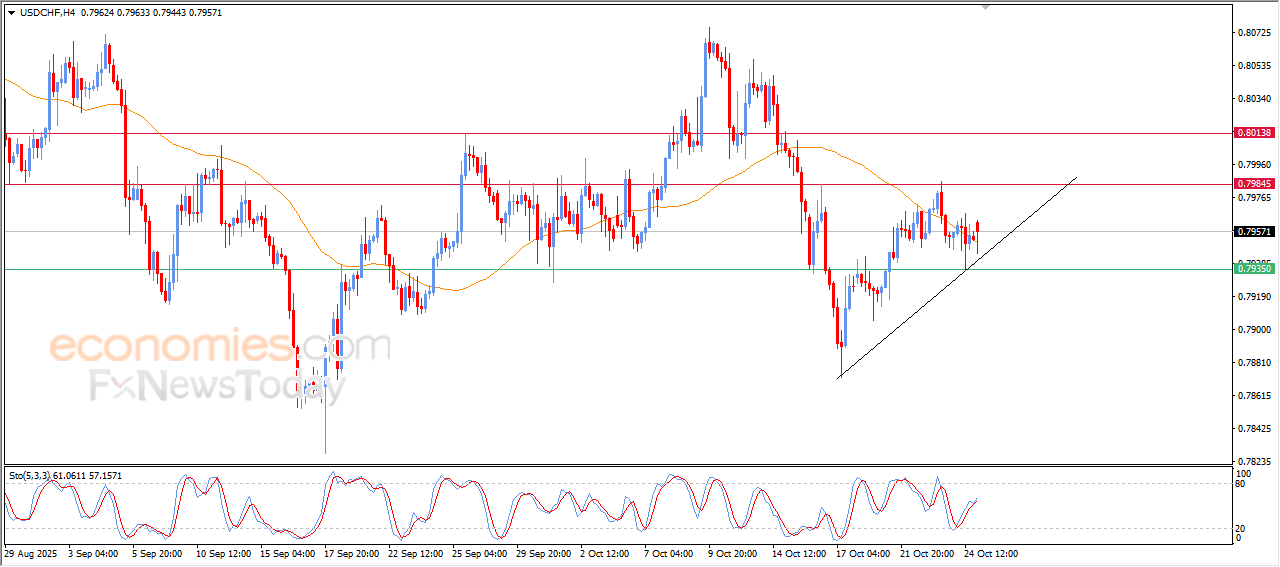Click the 0.78810 price axis label
Image resolution: width=1280 pixels, height=567 pixels.
(x=1253, y=363)
